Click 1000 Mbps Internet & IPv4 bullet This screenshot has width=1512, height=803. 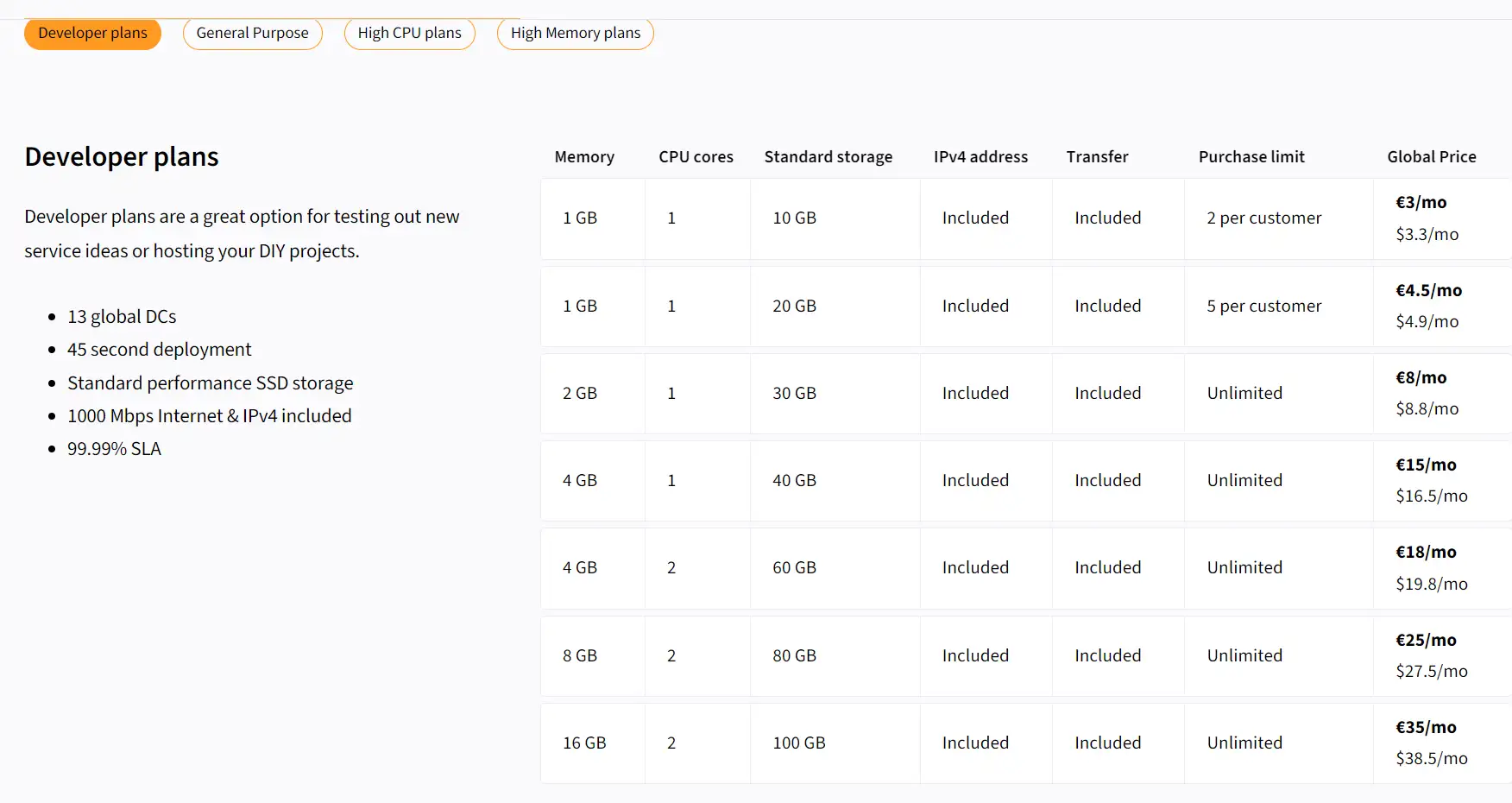(x=210, y=416)
